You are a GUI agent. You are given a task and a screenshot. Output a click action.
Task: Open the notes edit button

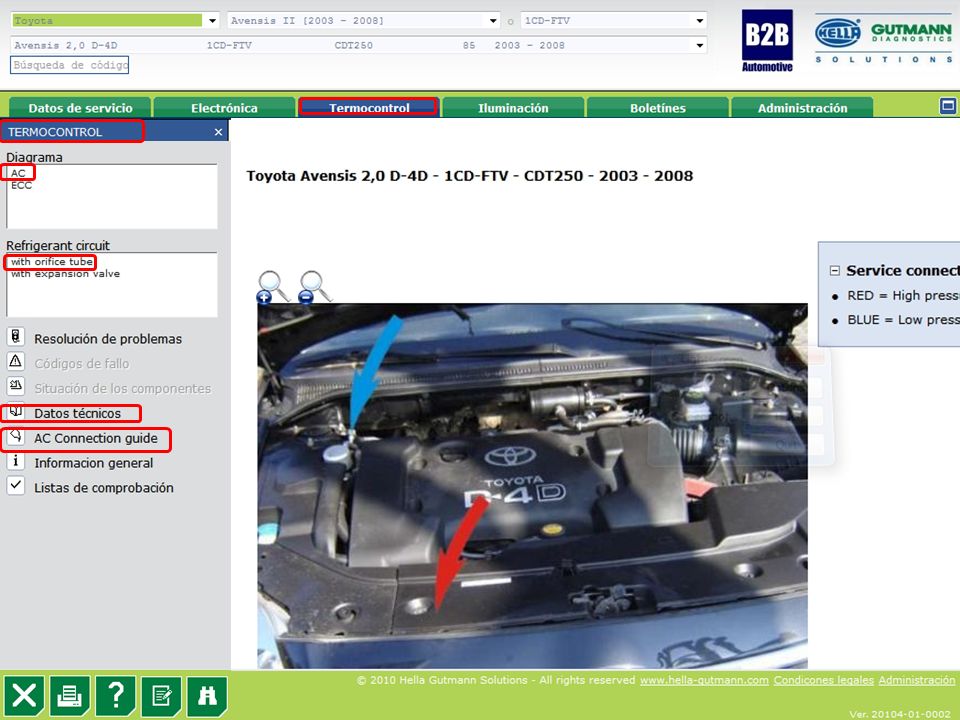161,696
